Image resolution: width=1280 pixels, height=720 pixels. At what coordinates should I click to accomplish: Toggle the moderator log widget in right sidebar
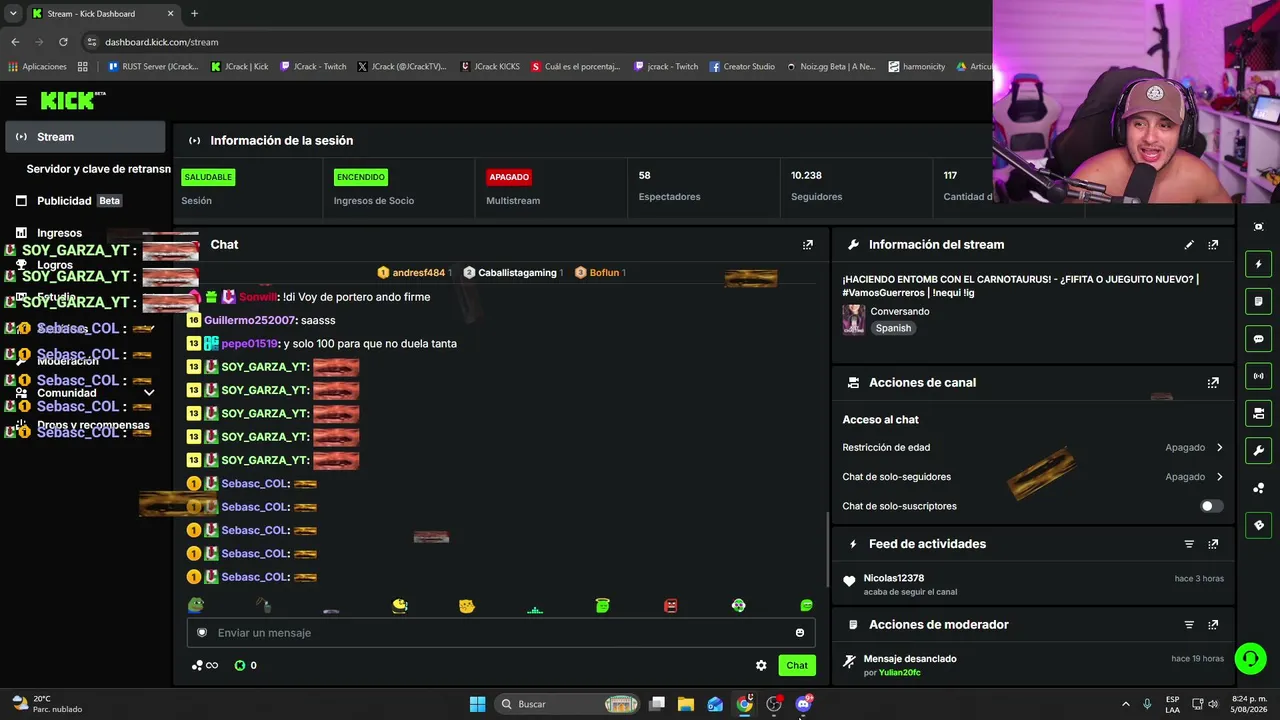1259,301
